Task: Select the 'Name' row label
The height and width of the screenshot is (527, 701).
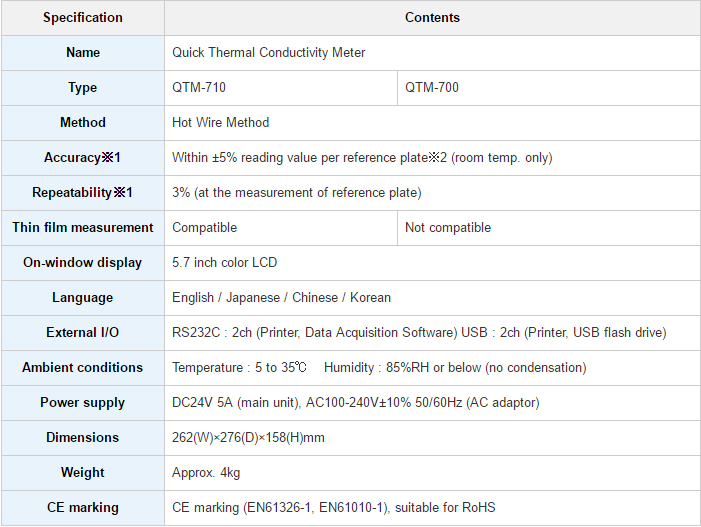Action: pyautogui.click(x=83, y=53)
